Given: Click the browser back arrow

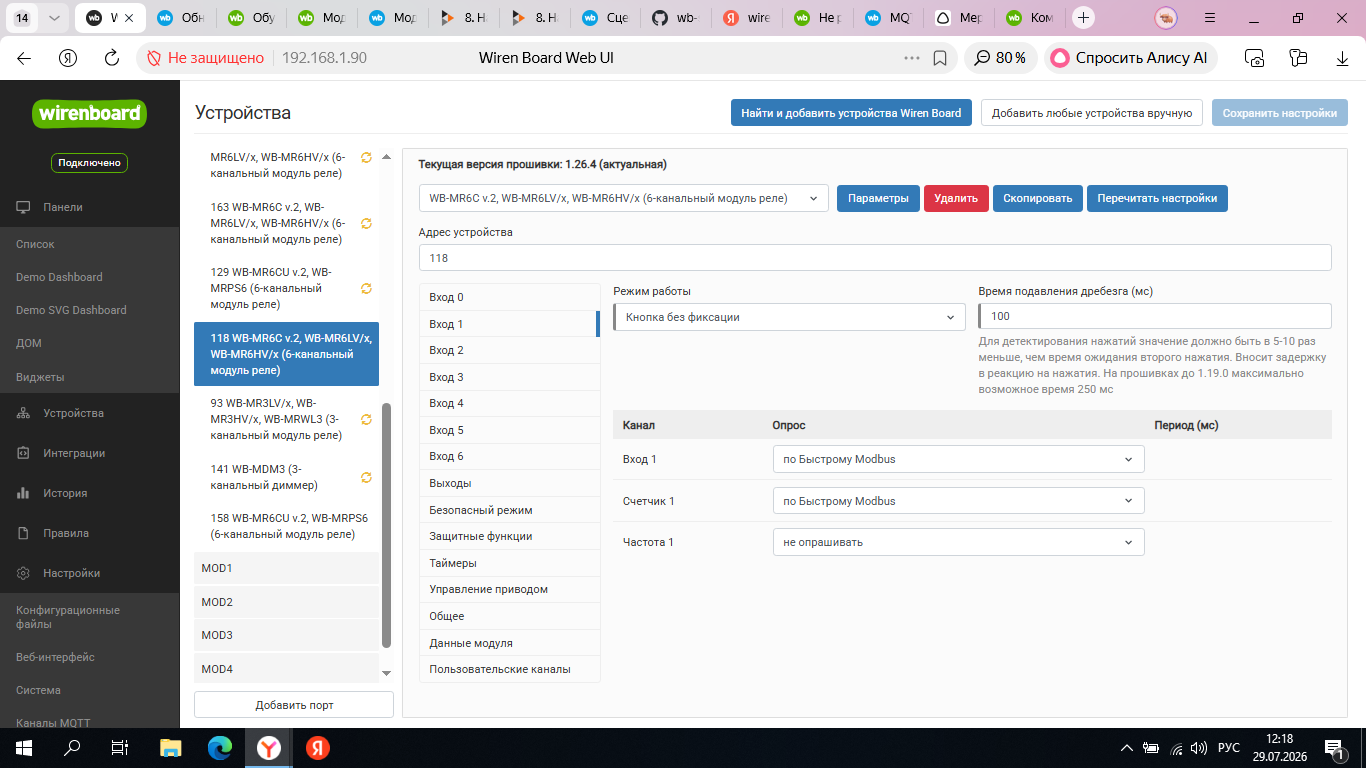Looking at the screenshot, I should click(x=24, y=58).
